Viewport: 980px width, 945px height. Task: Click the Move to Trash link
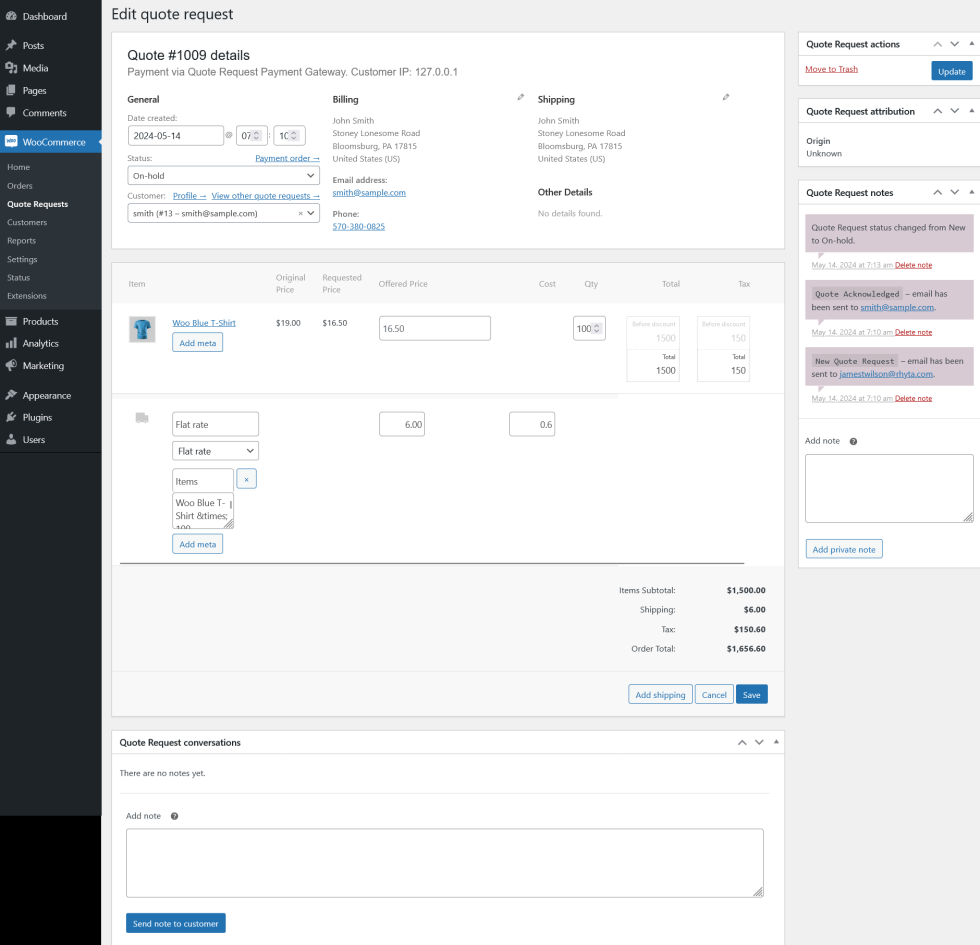(x=831, y=69)
